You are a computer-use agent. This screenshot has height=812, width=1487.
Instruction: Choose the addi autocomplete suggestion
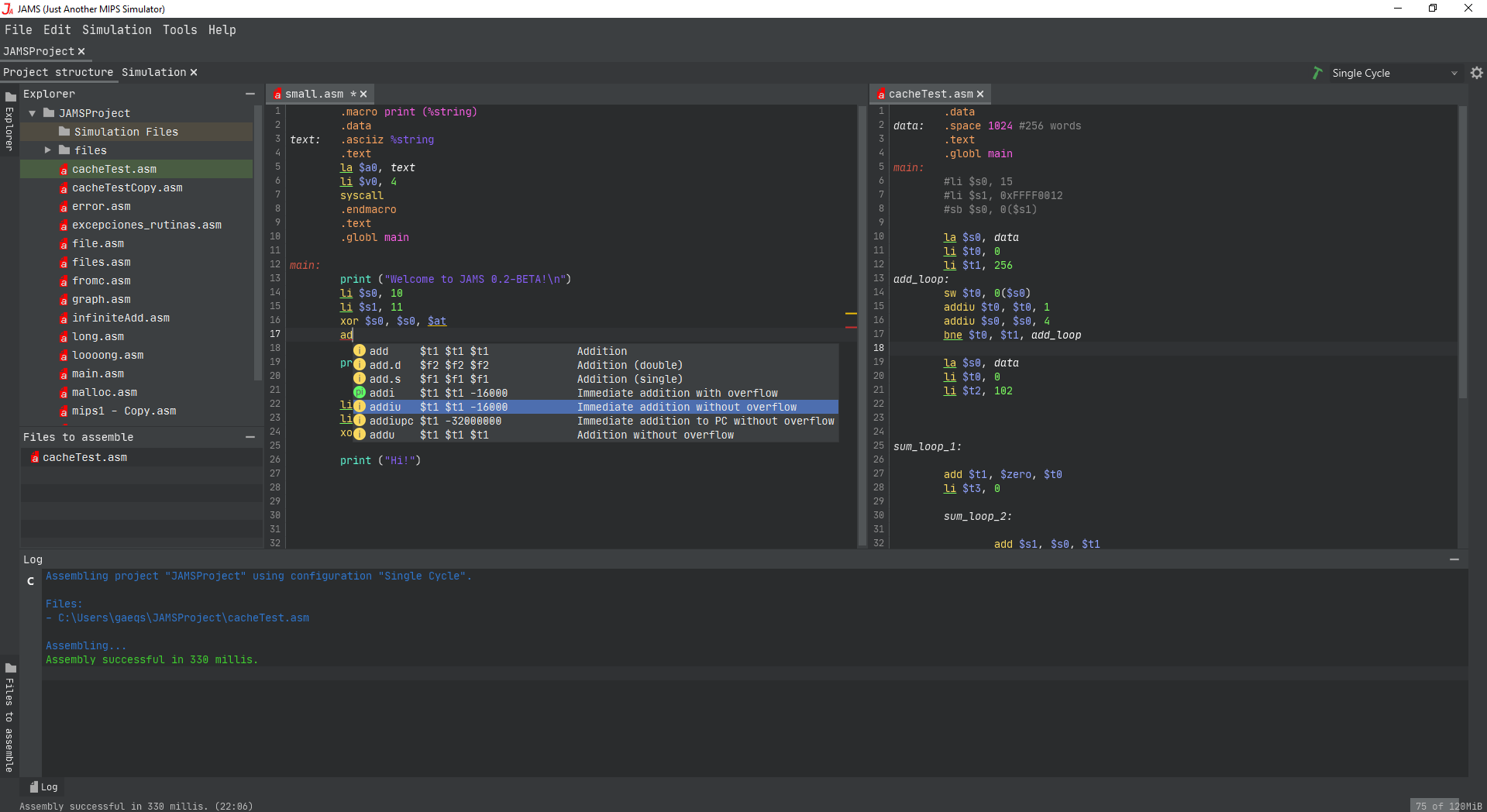pos(595,393)
